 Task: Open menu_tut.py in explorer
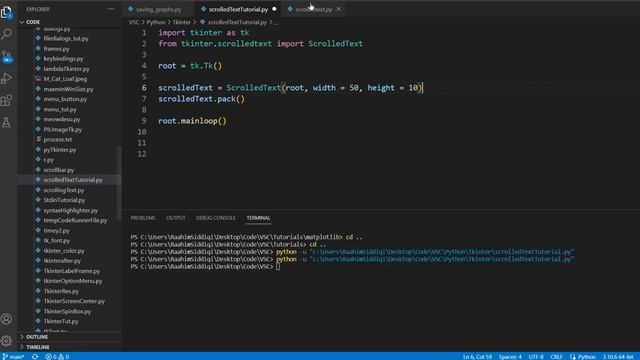60,109
